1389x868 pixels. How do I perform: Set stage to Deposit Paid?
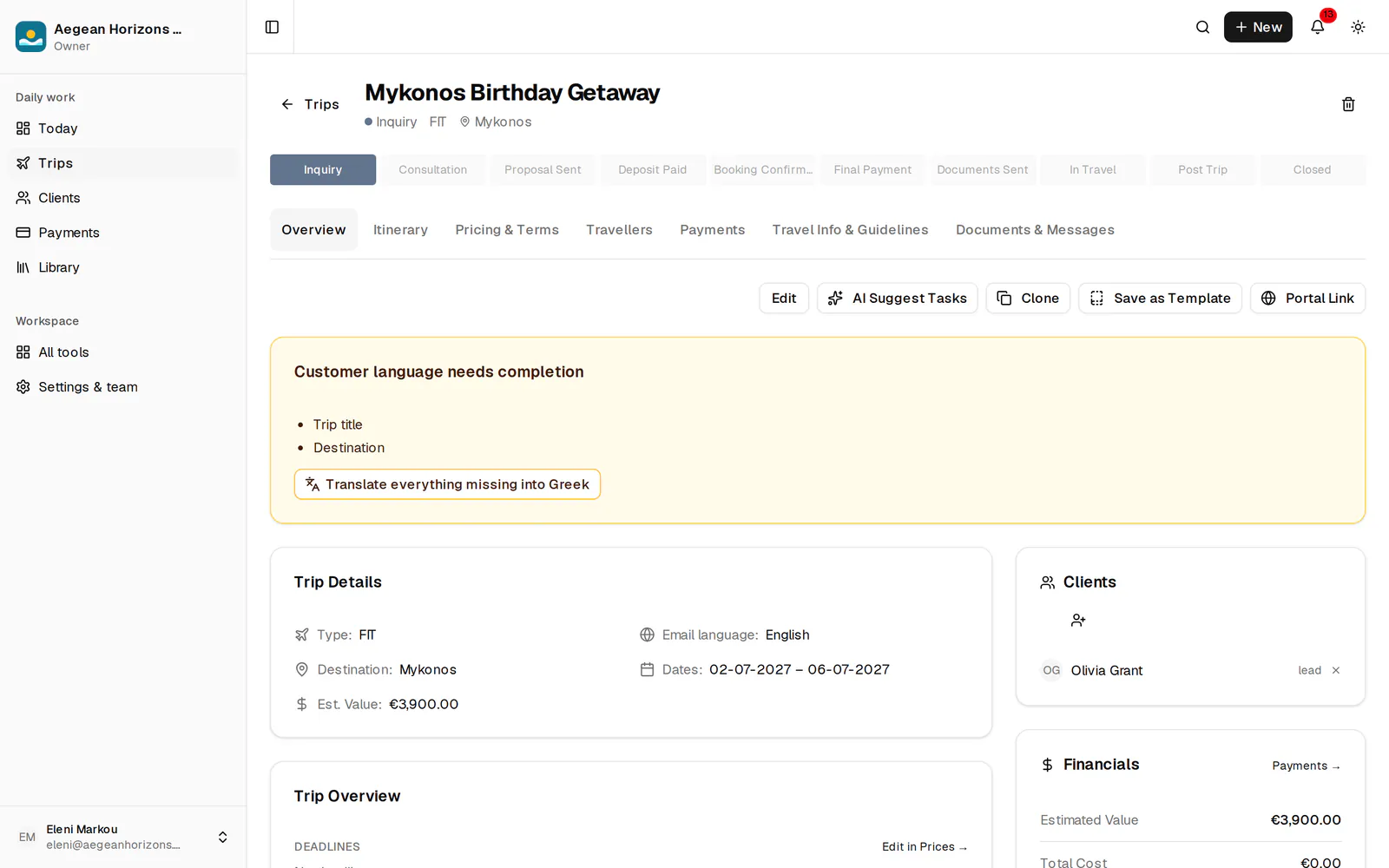tap(653, 170)
